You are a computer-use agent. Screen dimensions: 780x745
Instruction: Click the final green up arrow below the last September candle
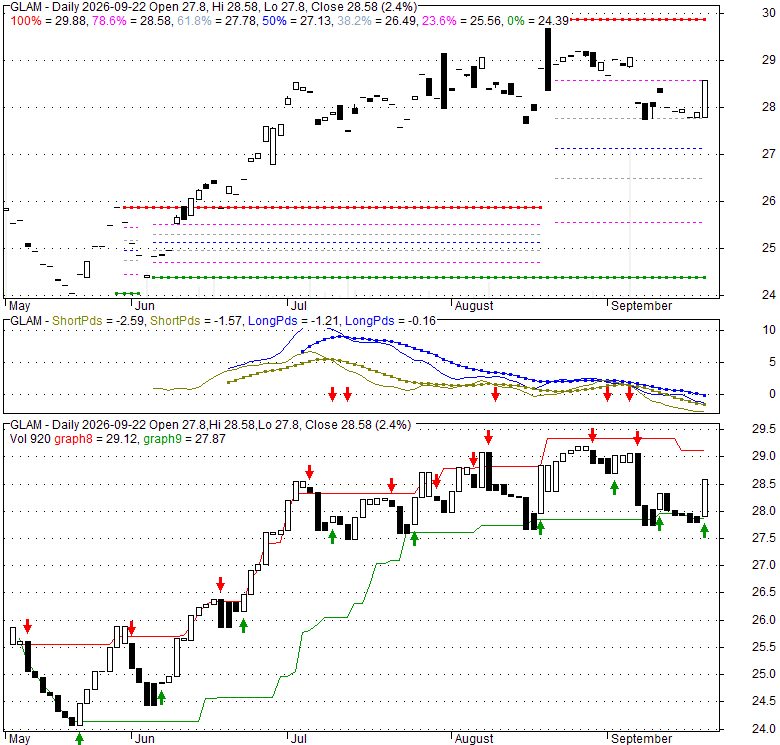pyautogui.click(x=704, y=531)
